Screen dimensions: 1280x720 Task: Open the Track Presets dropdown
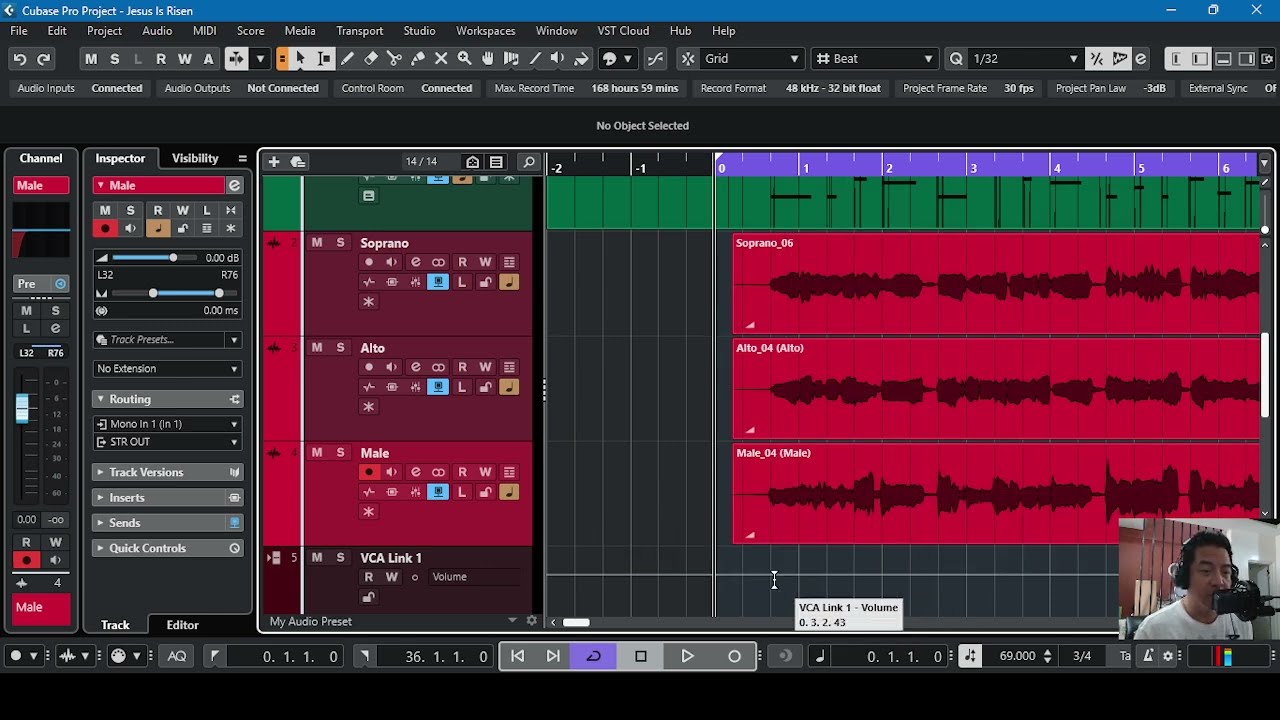pos(167,340)
